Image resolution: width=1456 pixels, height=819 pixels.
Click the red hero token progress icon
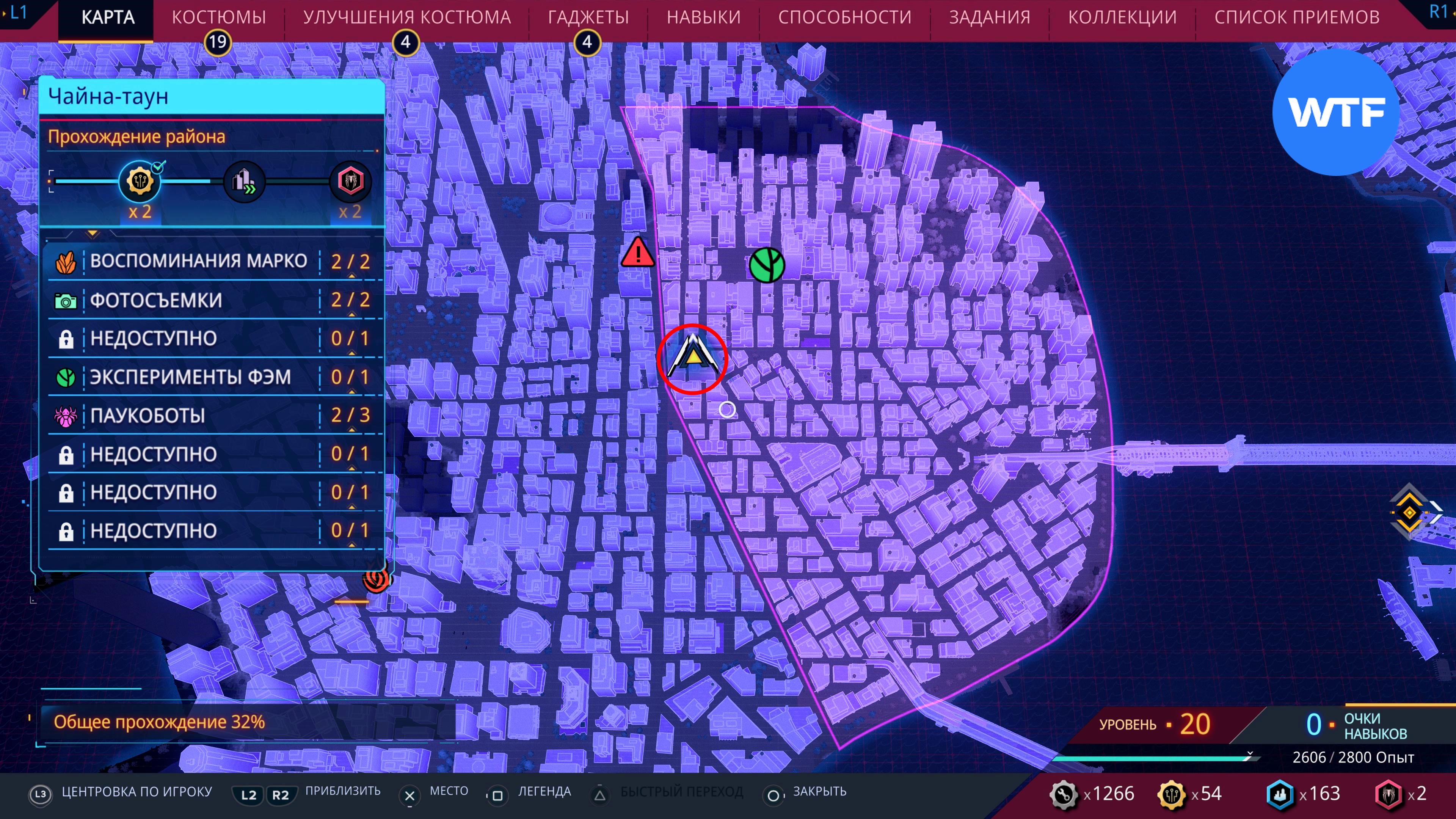point(350,182)
